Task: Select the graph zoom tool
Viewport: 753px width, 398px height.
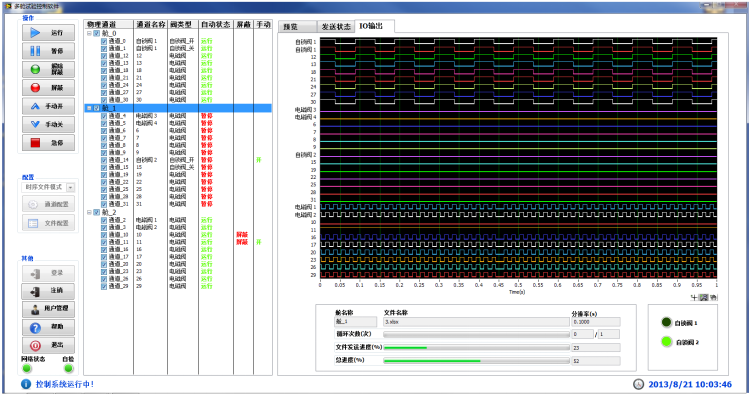Action: coord(704,298)
